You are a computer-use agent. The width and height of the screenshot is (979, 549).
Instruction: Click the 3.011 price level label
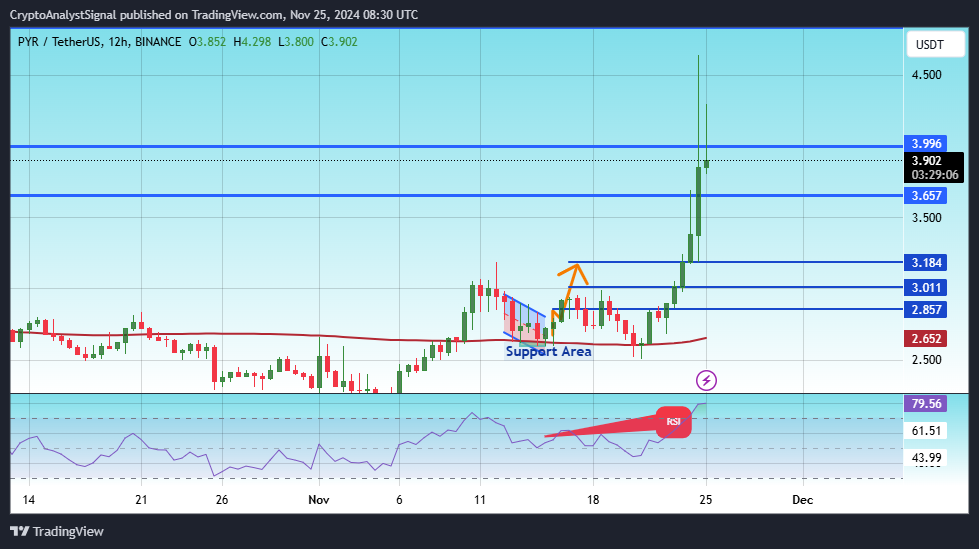926,287
